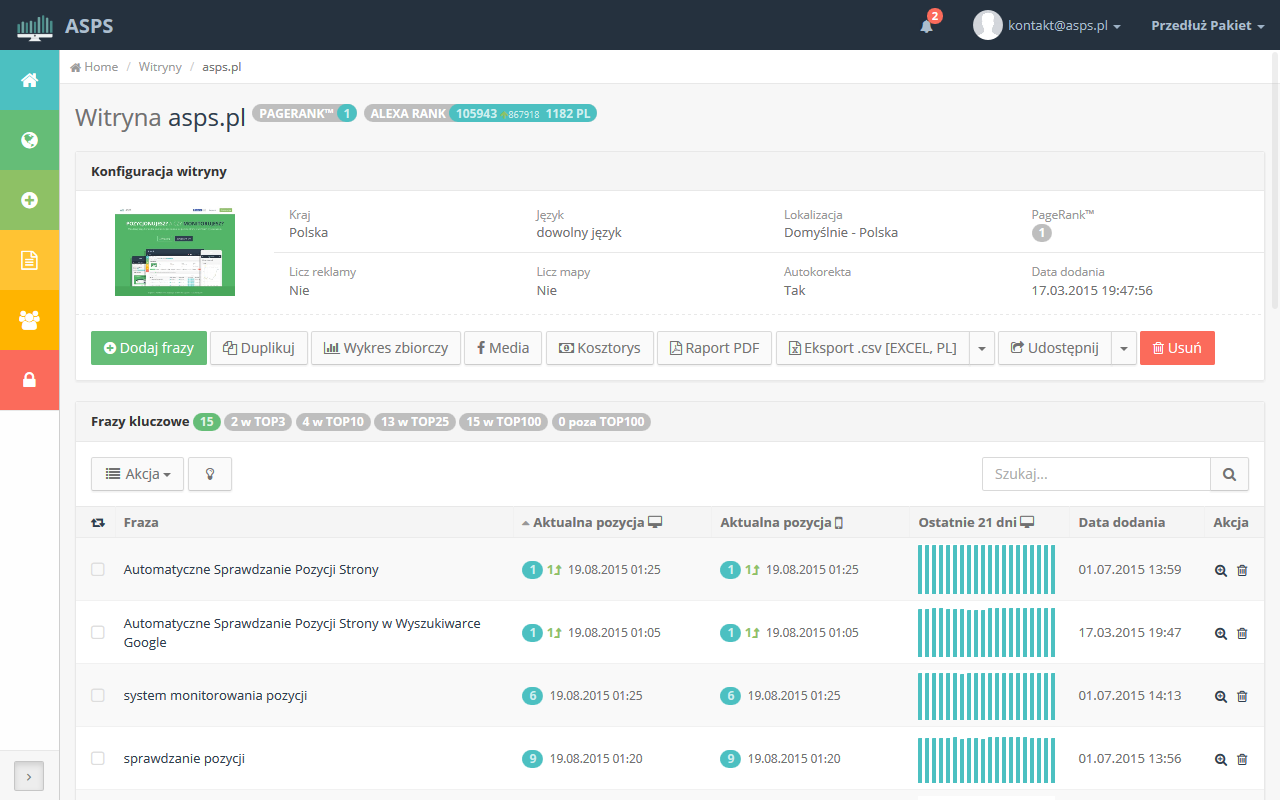Go to Witryny breadcrumb
The height and width of the screenshot is (800, 1280).
160,67
